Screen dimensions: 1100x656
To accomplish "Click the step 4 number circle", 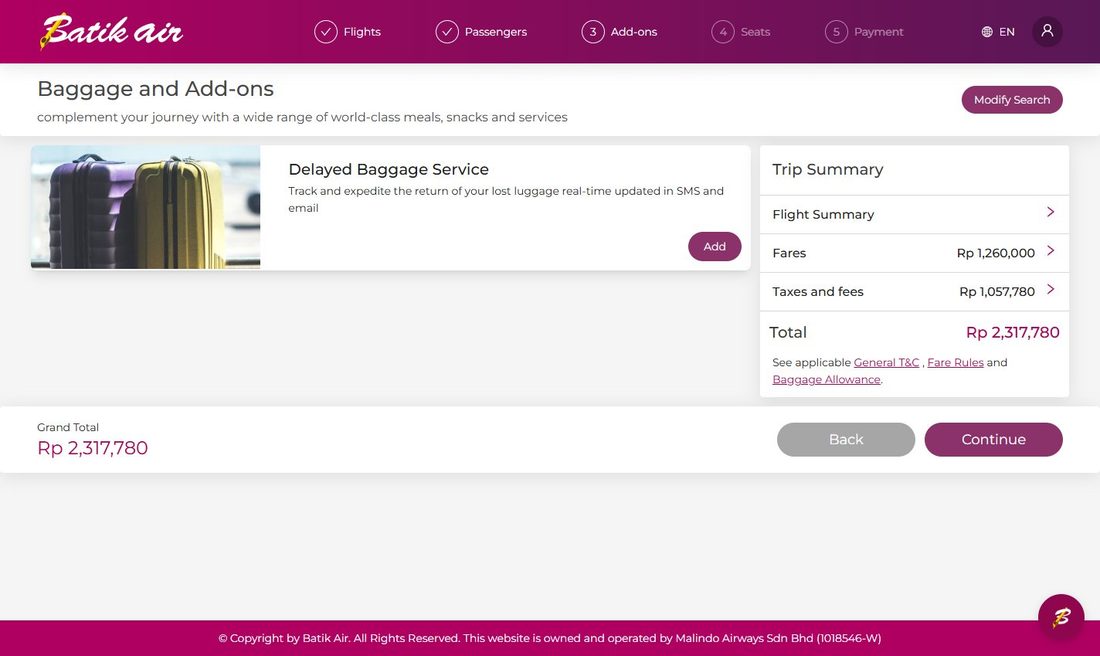I will [723, 32].
